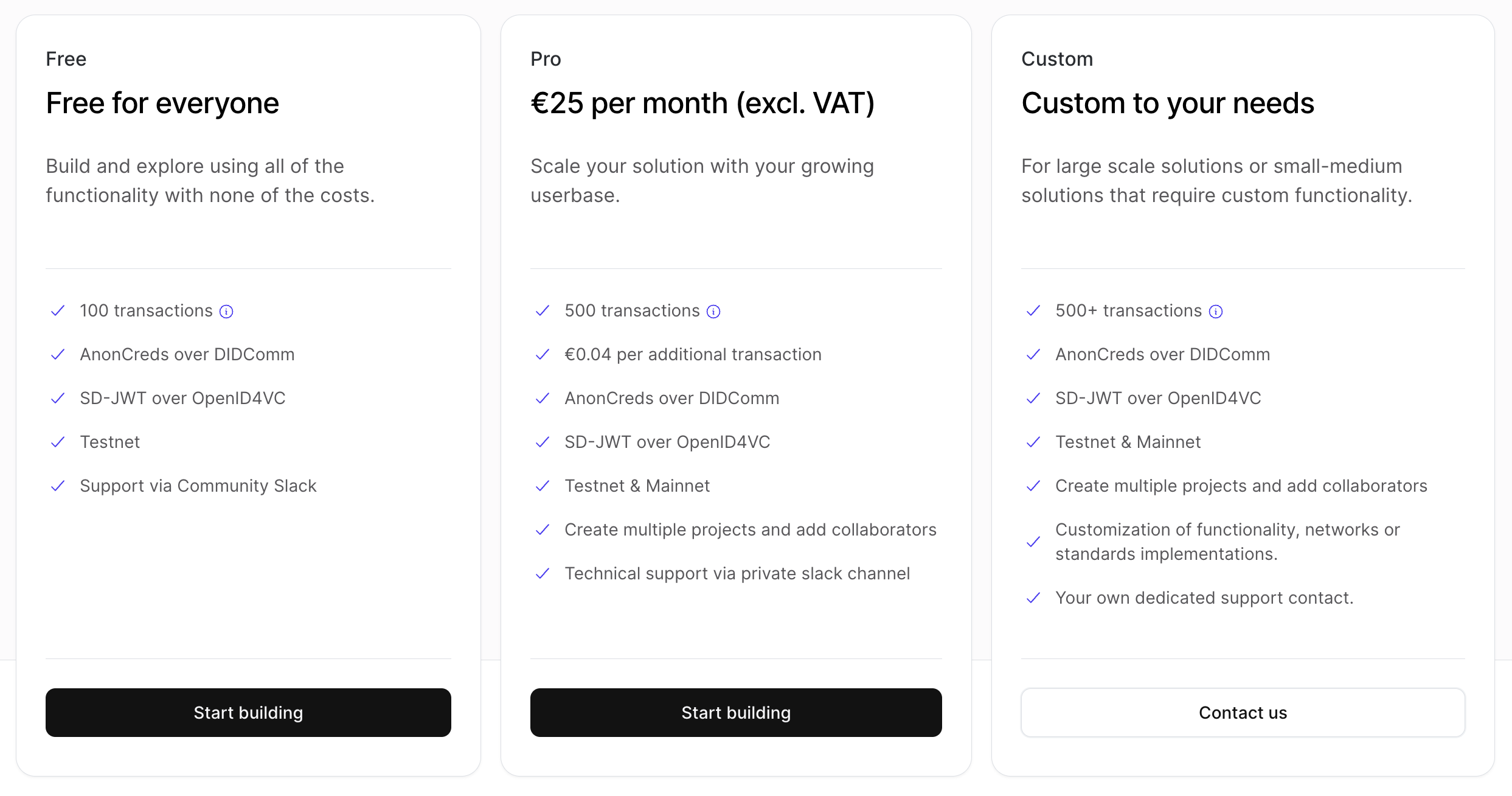Click checkmark beside €0.04 per additional transaction
The image size is (1512, 796).
point(543,354)
